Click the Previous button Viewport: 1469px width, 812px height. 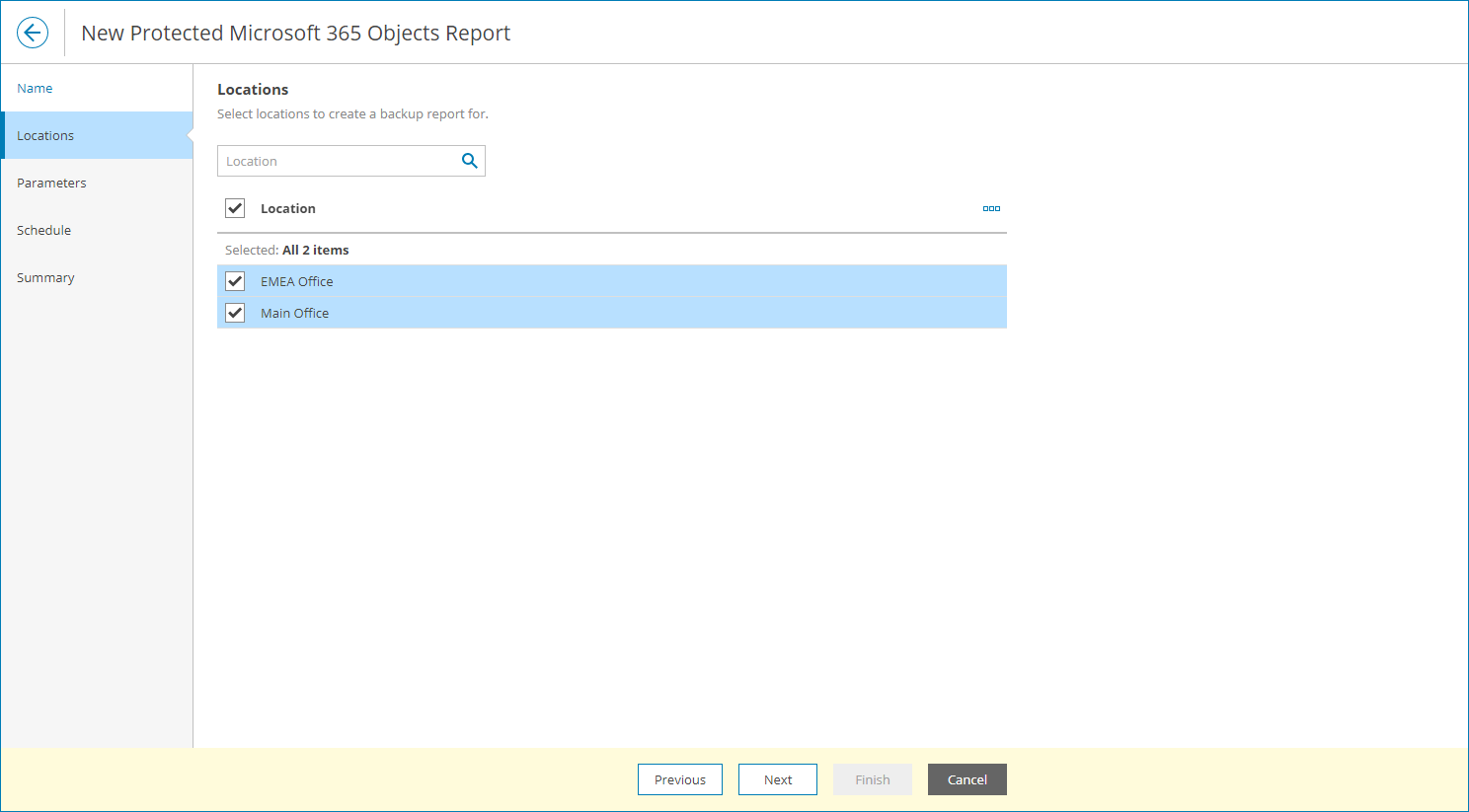tap(680, 779)
